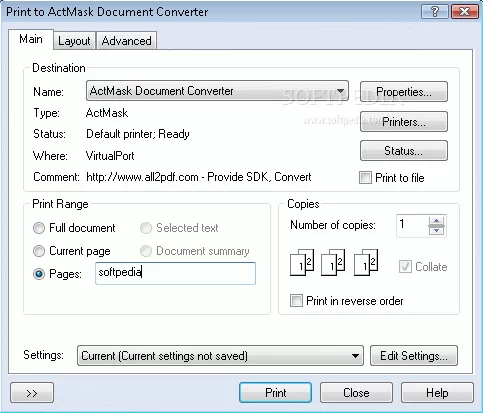Viewport: 483px width, 413px height.
Task: Click the Status... button
Action: (404, 151)
